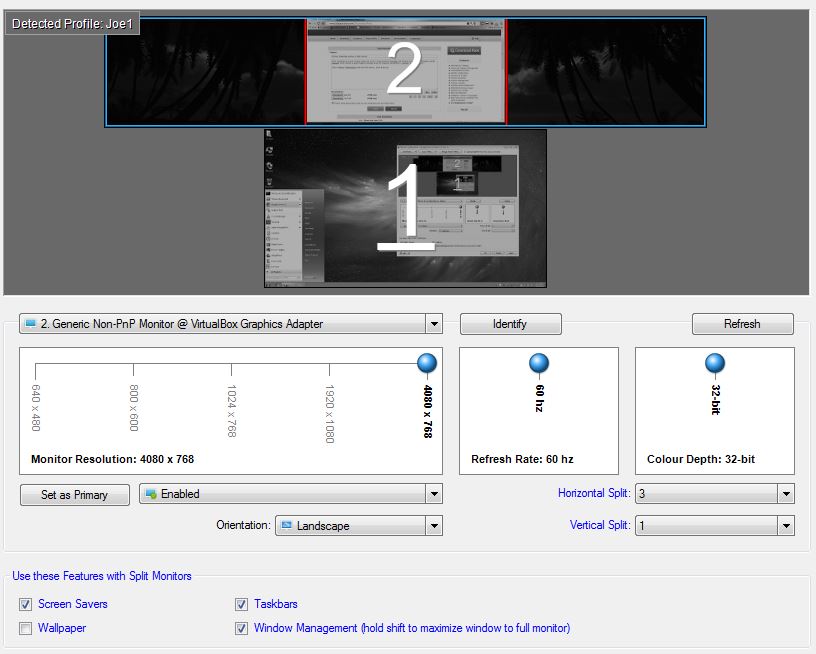This screenshot has height=654, width=816.
Task: Toggle the Taskbars checkbox
Action: click(241, 604)
